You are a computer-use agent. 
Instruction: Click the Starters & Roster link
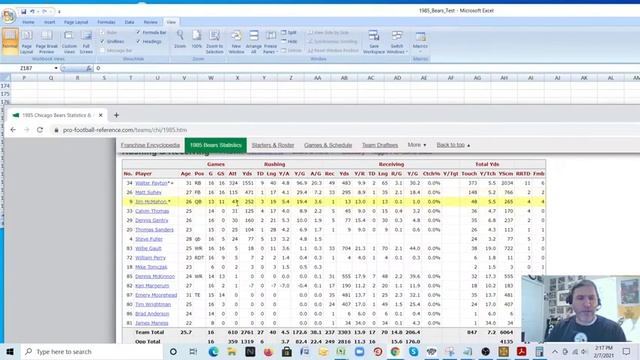(273, 145)
